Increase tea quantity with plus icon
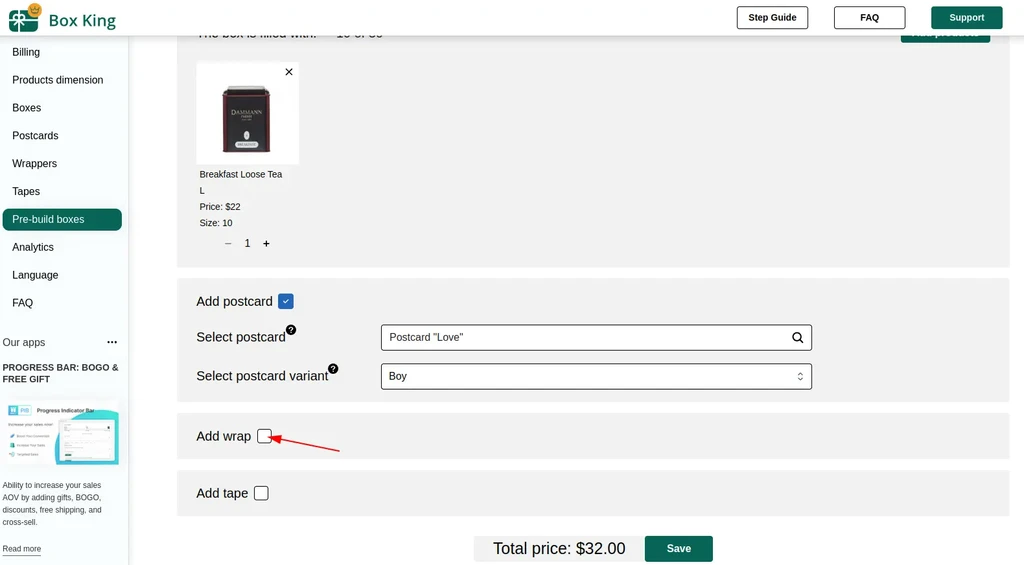1024x565 pixels. [266, 244]
